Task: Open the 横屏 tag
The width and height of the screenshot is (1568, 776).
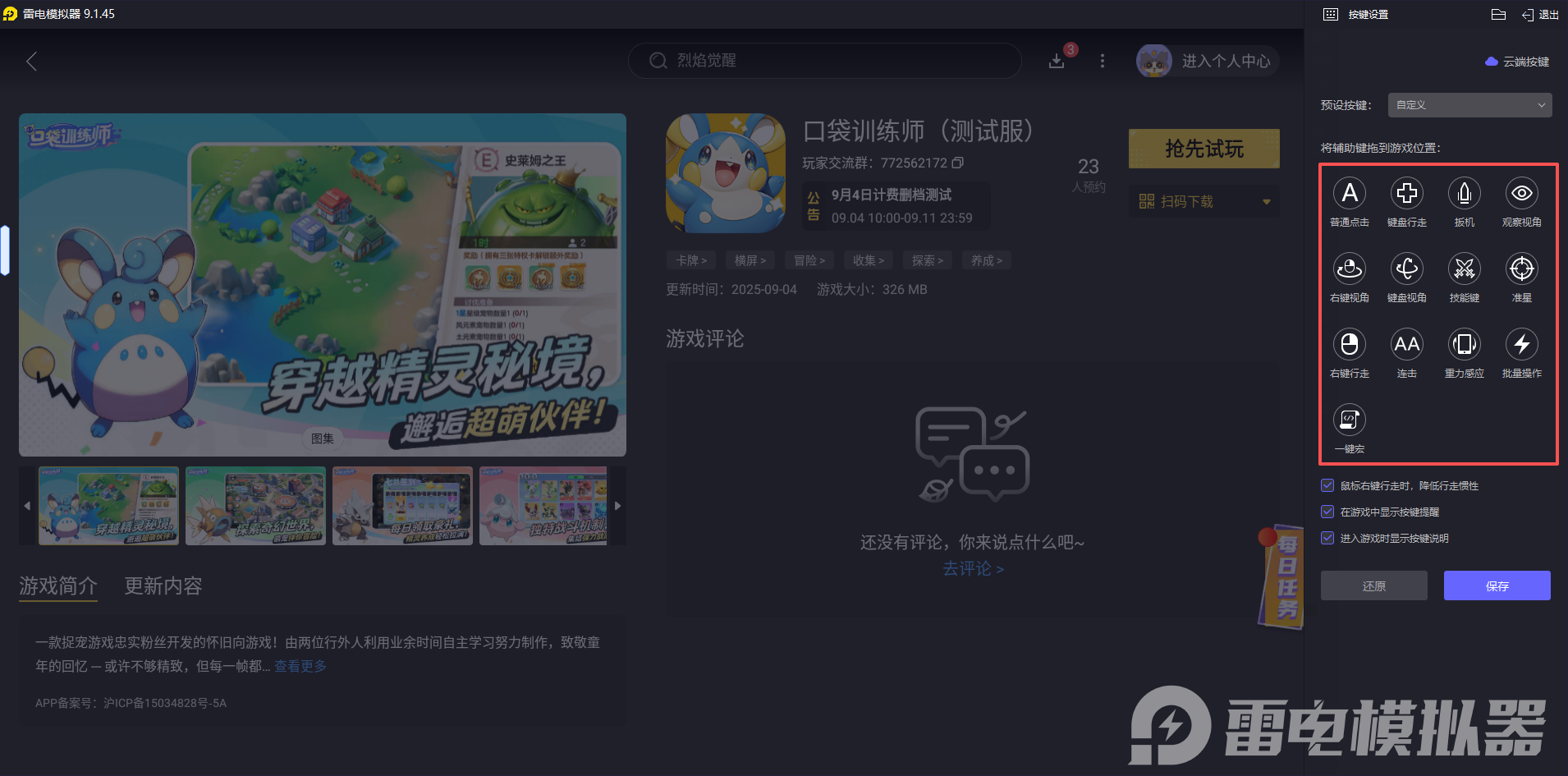Action: click(750, 260)
